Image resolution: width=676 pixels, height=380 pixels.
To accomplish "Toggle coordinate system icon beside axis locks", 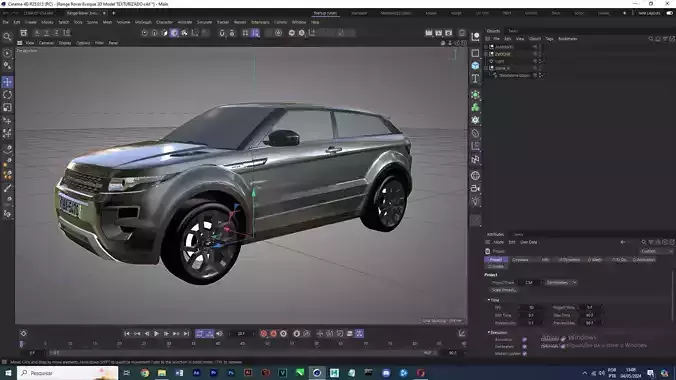I will pos(67,33).
